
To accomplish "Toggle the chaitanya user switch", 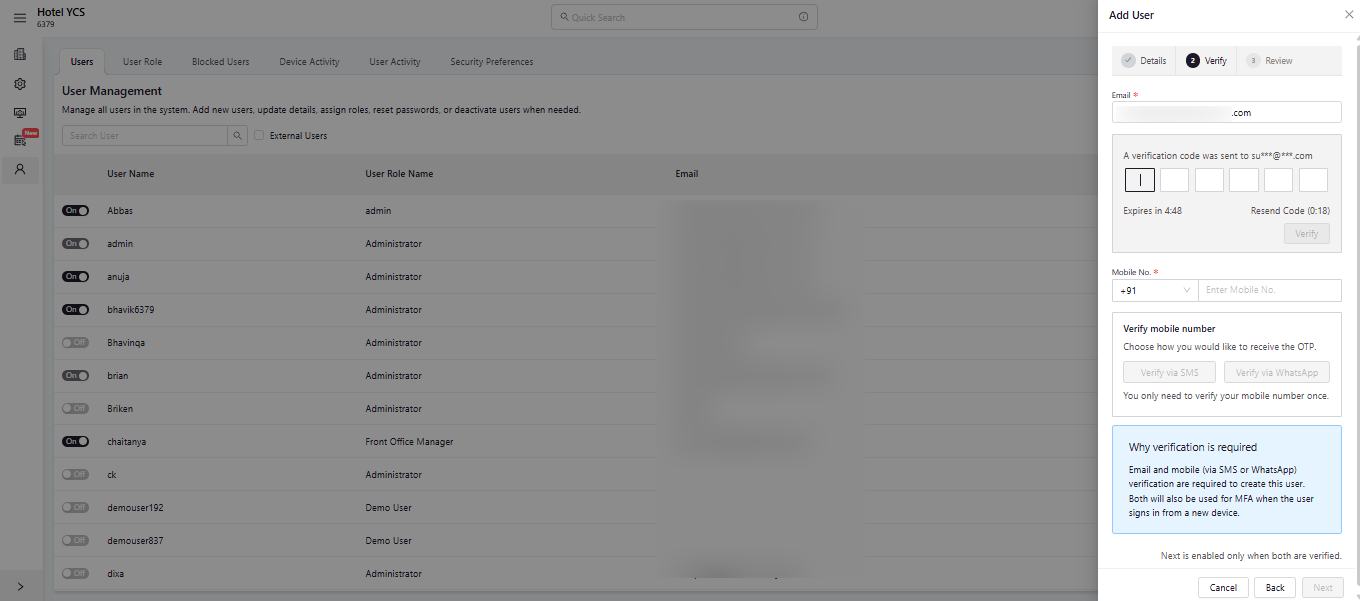I will (x=75, y=442).
